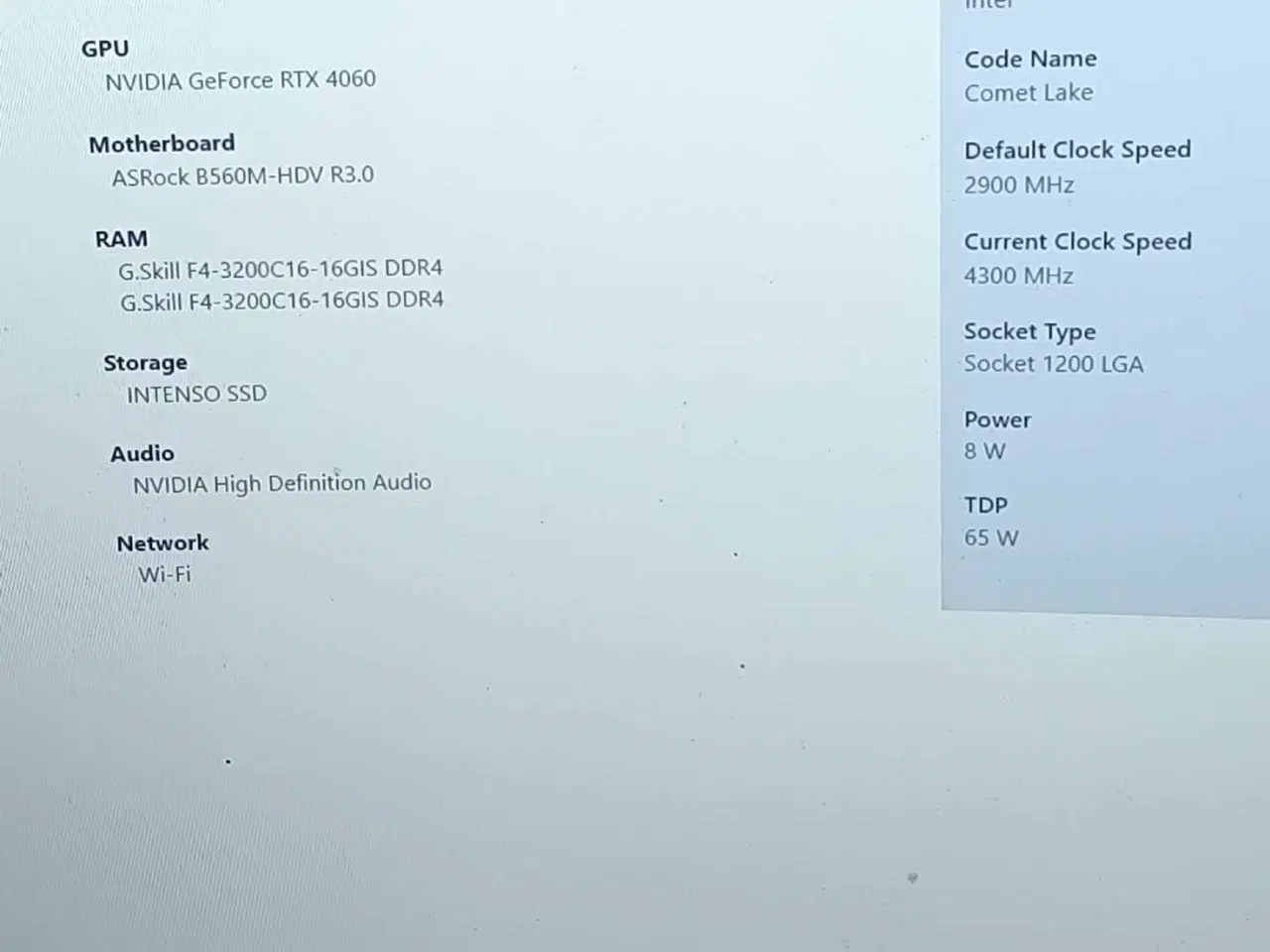
Task: Select the Wi-Fi network entry
Action: click(x=165, y=574)
